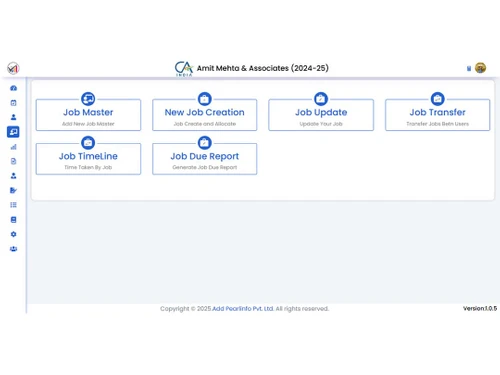Open the Job Master card

[88, 115]
